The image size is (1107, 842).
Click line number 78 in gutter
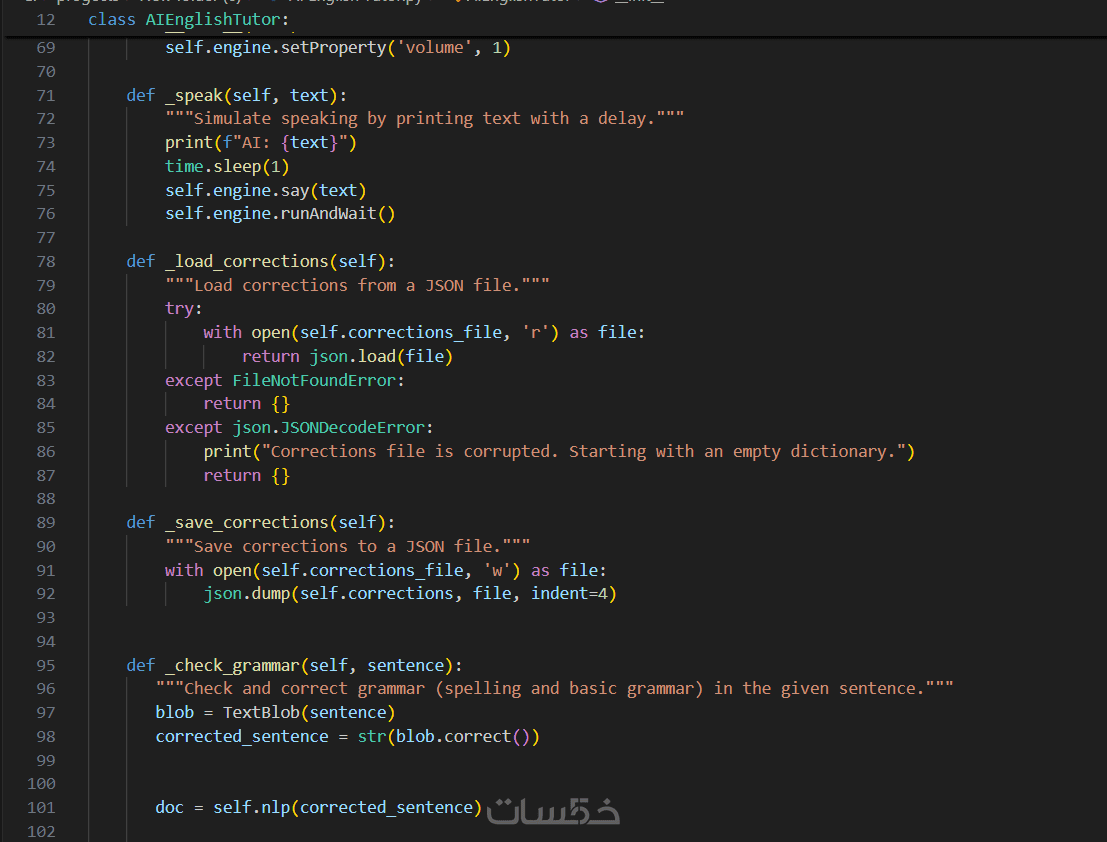click(x=46, y=261)
